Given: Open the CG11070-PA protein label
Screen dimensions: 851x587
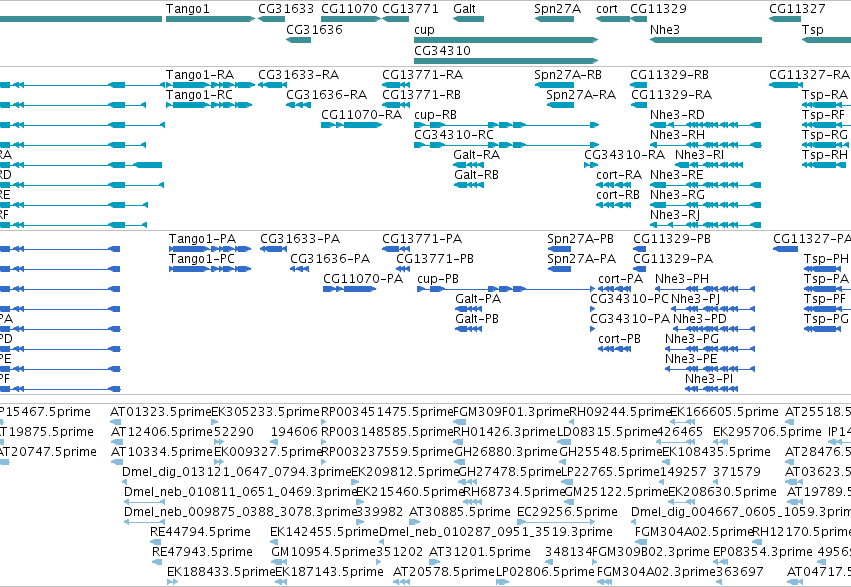Looking at the screenshot, I should pyautogui.click(x=363, y=279).
